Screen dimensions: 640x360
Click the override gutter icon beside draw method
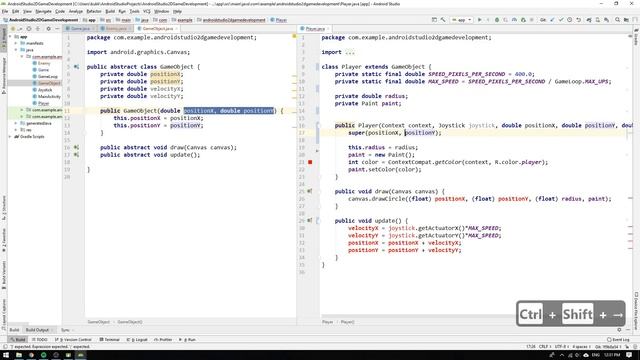click(309, 191)
